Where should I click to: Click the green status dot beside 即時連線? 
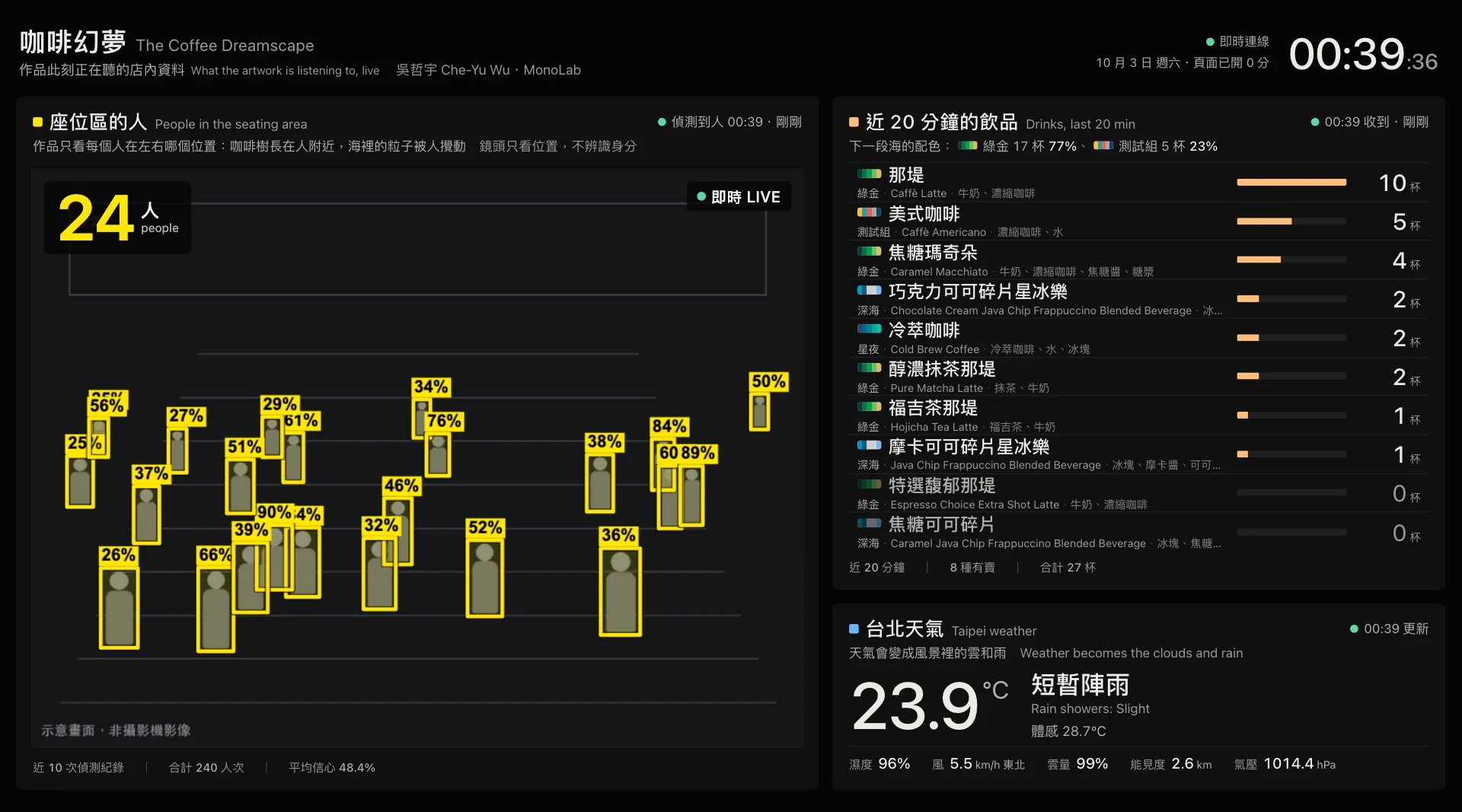click(1210, 42)
